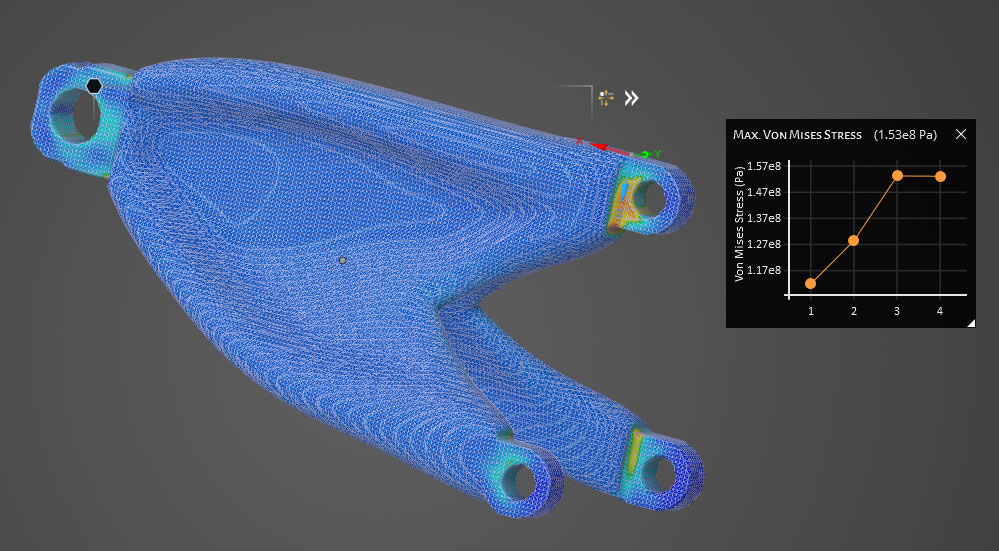Screen dimensions: 999x551
Task: Click the "Von Mises Stress (Pa)" axis title
Action: click(739, 224)
